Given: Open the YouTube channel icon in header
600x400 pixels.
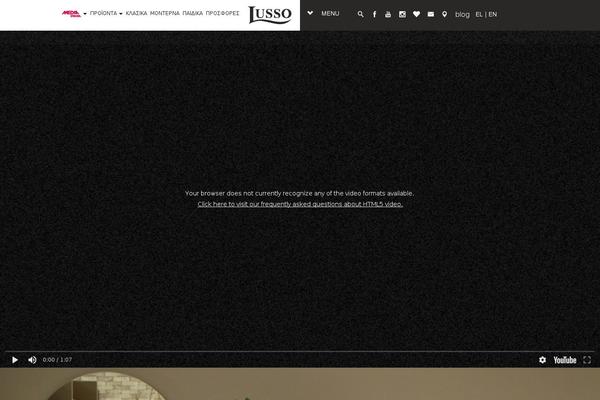Looking at the screenshot, I should (x=388, y=14).
